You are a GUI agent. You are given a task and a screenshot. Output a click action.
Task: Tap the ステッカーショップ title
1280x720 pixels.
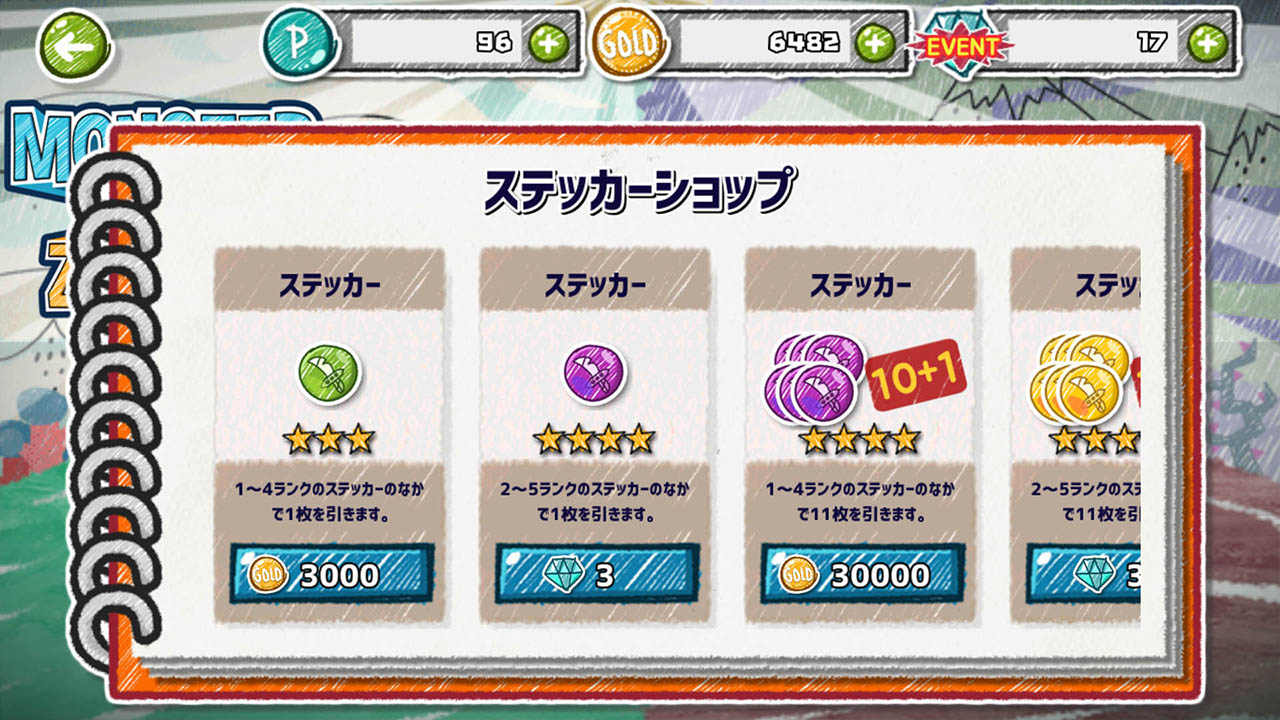(x=641, y=190)
